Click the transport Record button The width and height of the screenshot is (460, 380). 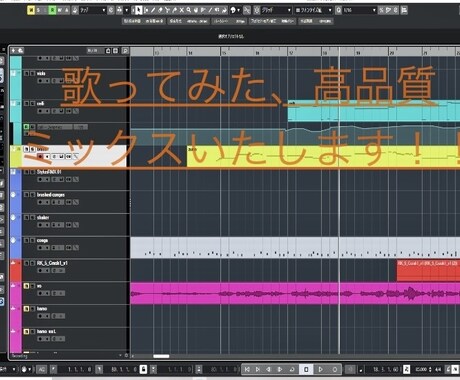[x=335, y=369]
